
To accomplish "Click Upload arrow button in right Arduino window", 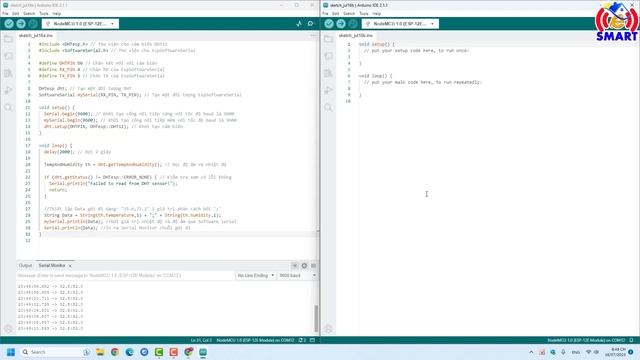I will (x=341, y=24).
